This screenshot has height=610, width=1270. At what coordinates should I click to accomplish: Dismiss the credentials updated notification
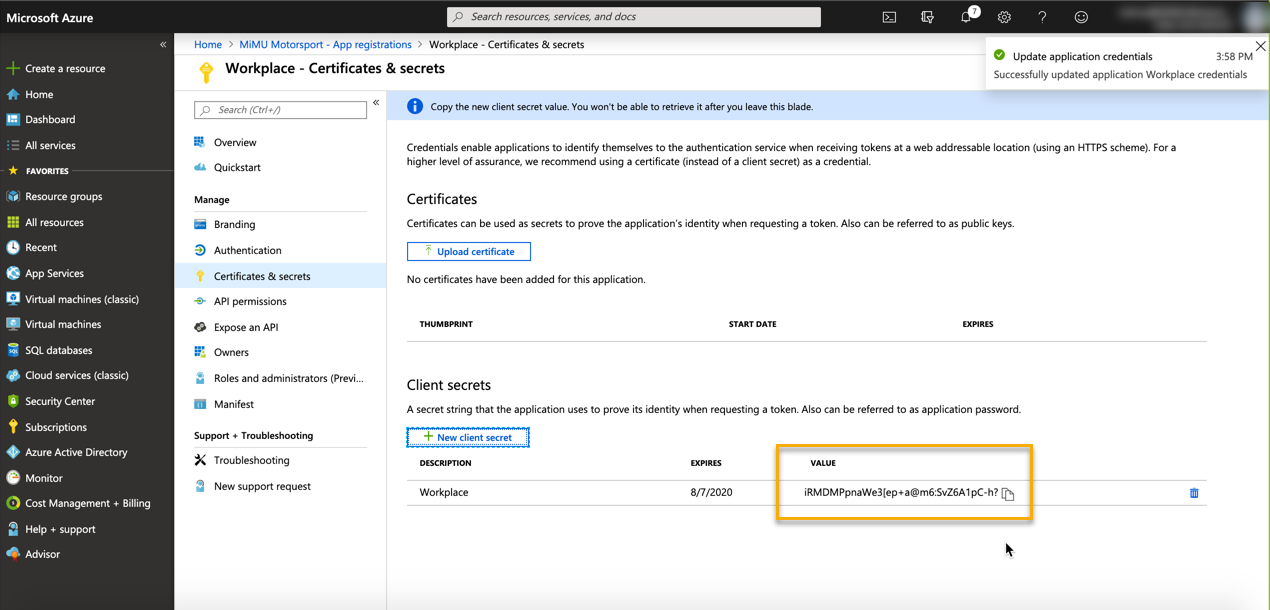pyautogui.click(x=1260, y=46)
